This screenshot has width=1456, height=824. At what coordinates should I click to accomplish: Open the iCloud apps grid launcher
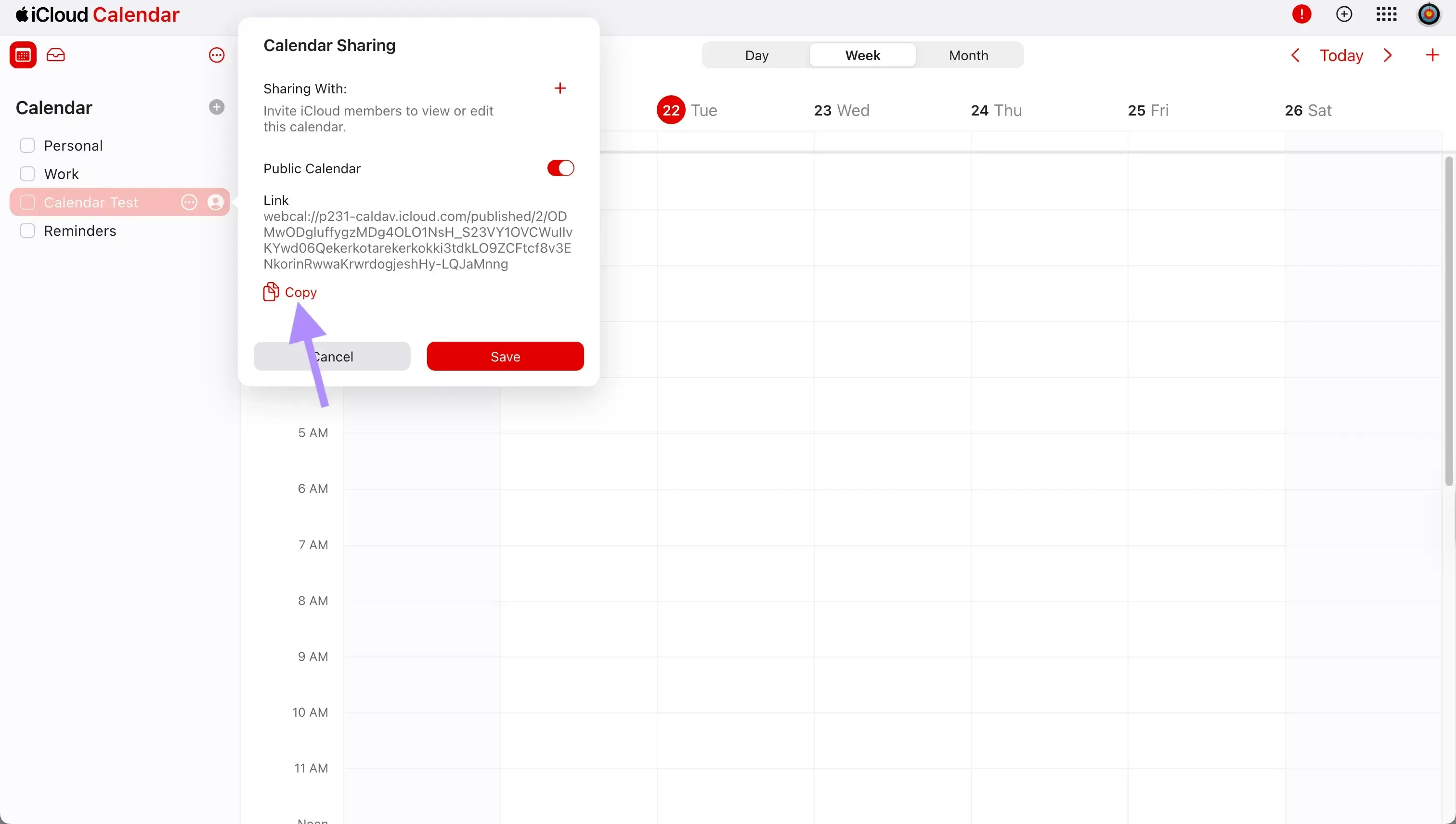(1386, 14)
